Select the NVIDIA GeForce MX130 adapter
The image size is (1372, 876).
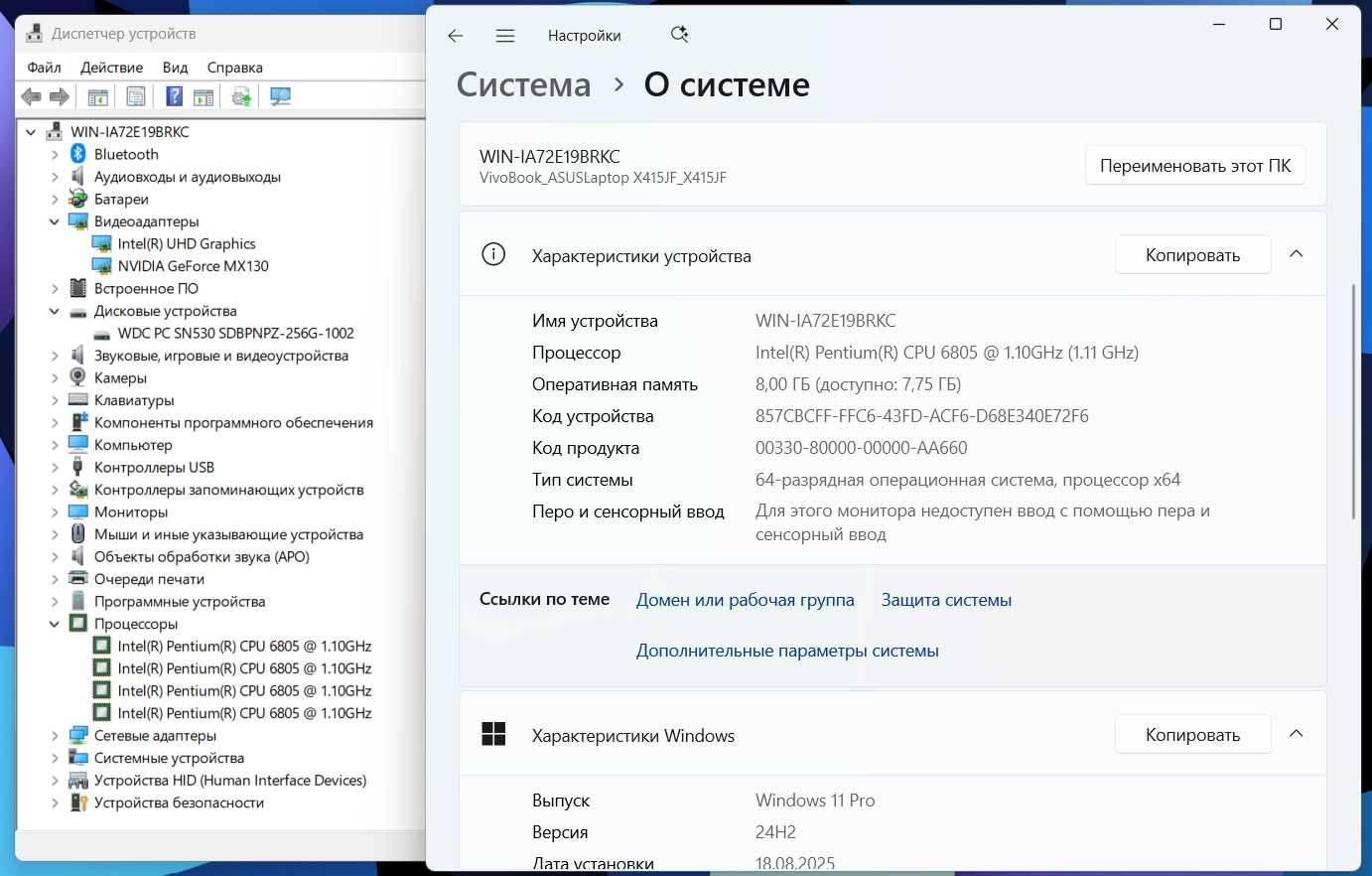193,266
